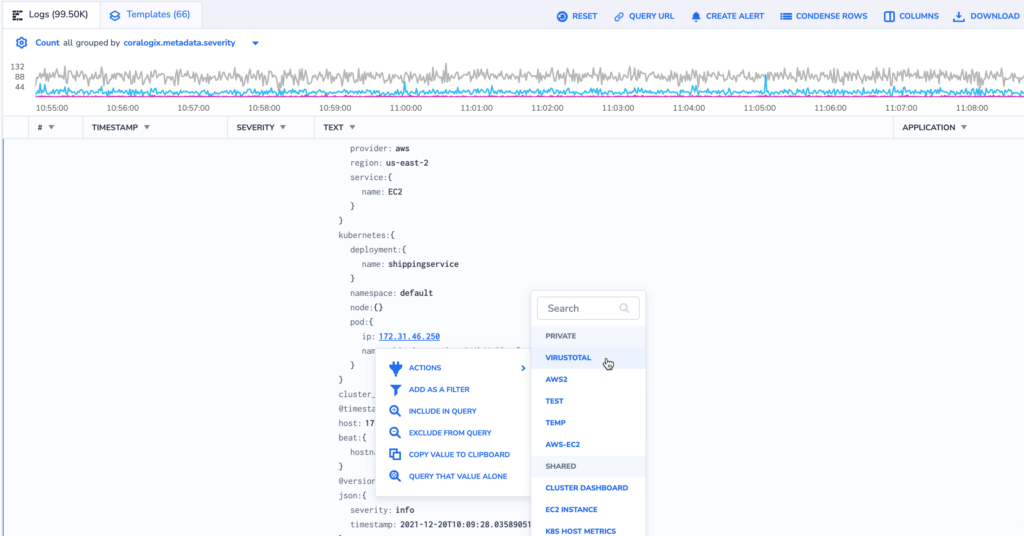Image resolution: width=1024 pixels, height=536 pixels.
Task: Open the # column dropdown arrow
Action: [52, 127]
